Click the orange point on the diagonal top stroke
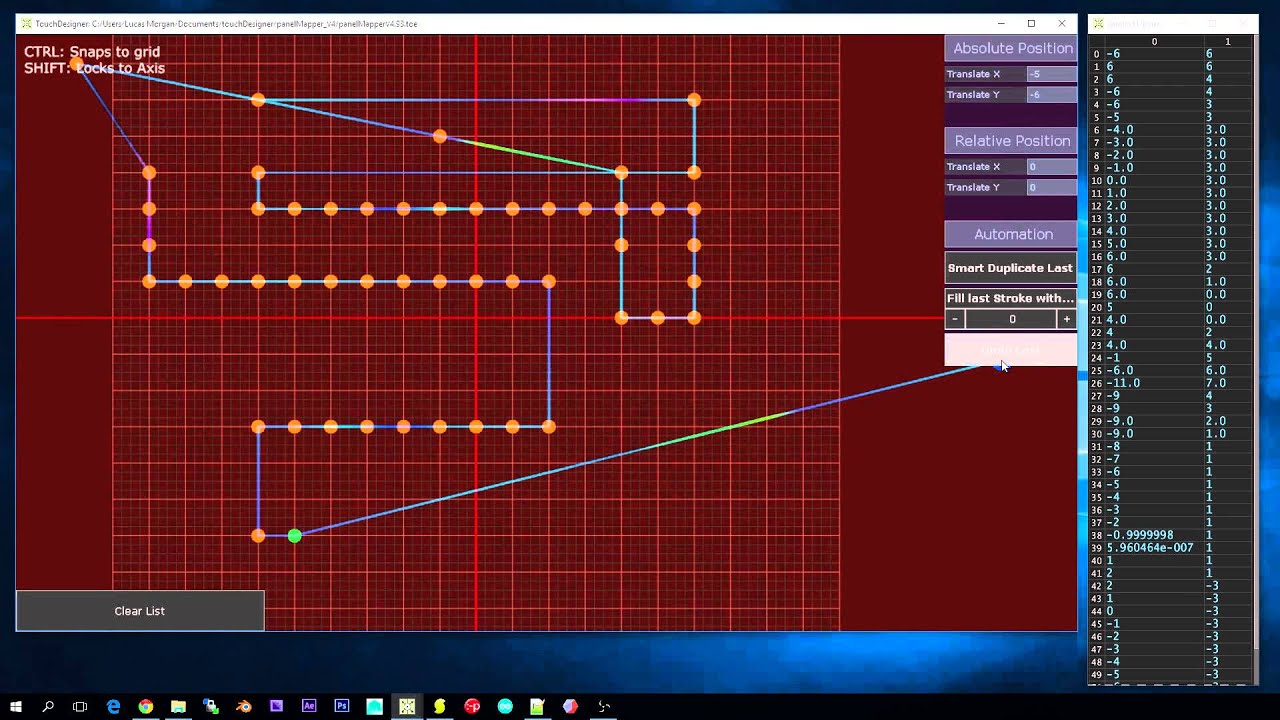1280x720 pixels. (439, 136)
